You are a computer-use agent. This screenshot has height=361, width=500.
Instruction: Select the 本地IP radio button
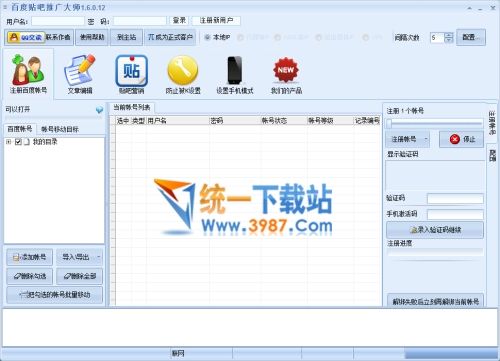(x=207, y=37)
